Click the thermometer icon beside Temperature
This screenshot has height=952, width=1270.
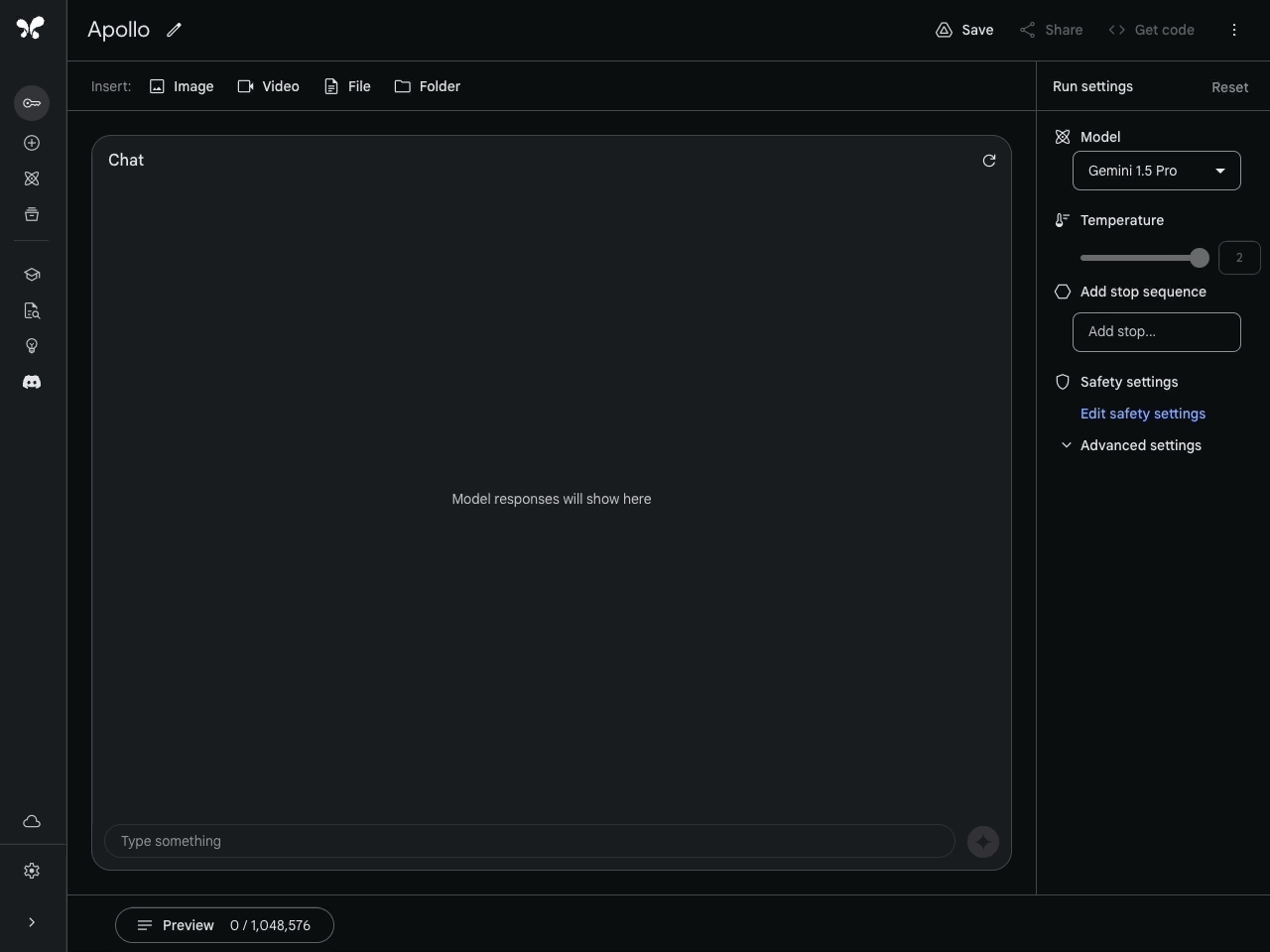pos(1063,220)
